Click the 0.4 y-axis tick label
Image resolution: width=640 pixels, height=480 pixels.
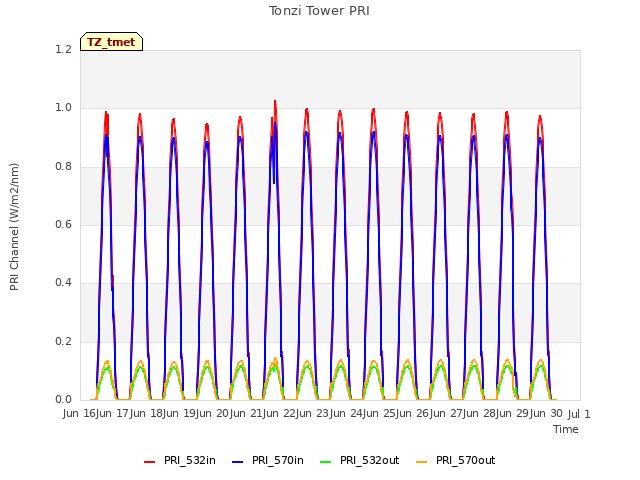tap(63, 282)
